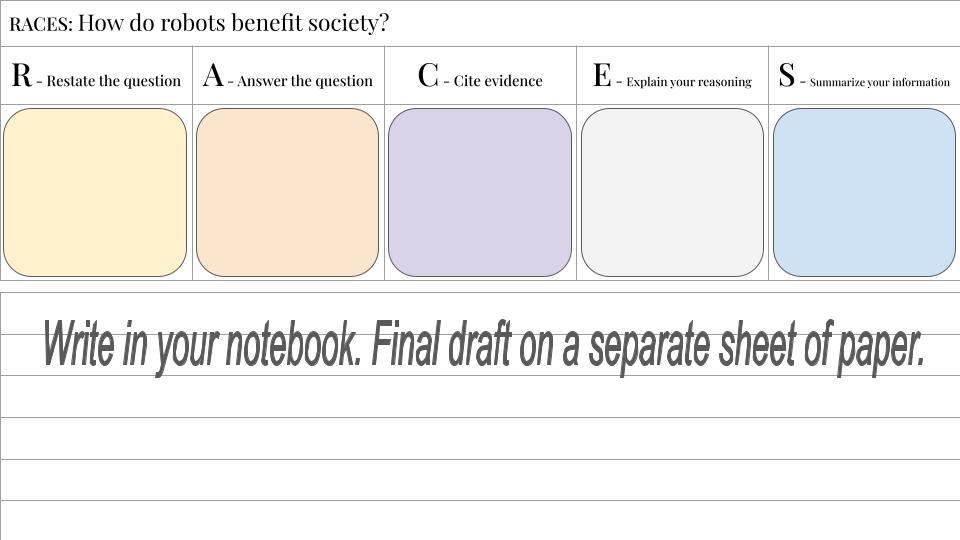Select the "Answer the question" text
This screenshot has width=960, height=540.
(305, 81)
